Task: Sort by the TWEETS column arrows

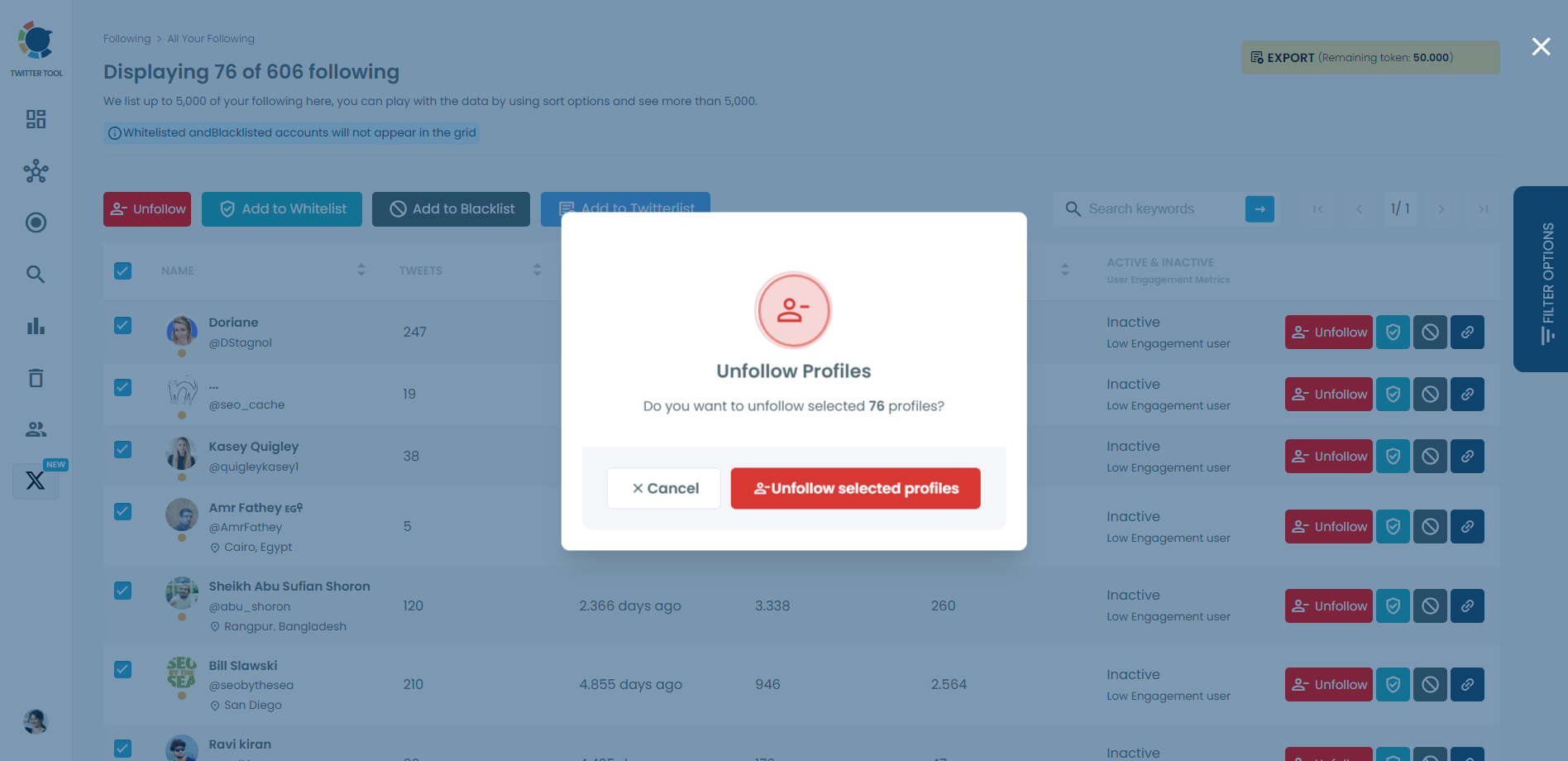Action: point(538,270)
